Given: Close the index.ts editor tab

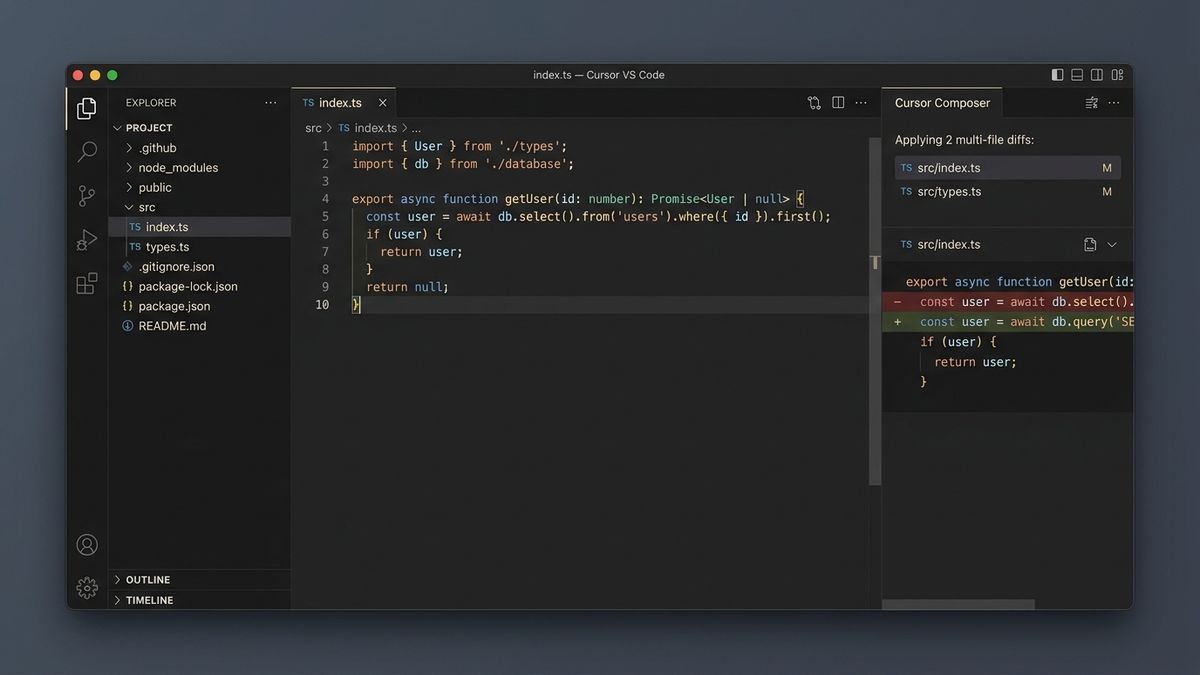Looking at the screenshot, I should pyautogui.click(x=382, y=103).
